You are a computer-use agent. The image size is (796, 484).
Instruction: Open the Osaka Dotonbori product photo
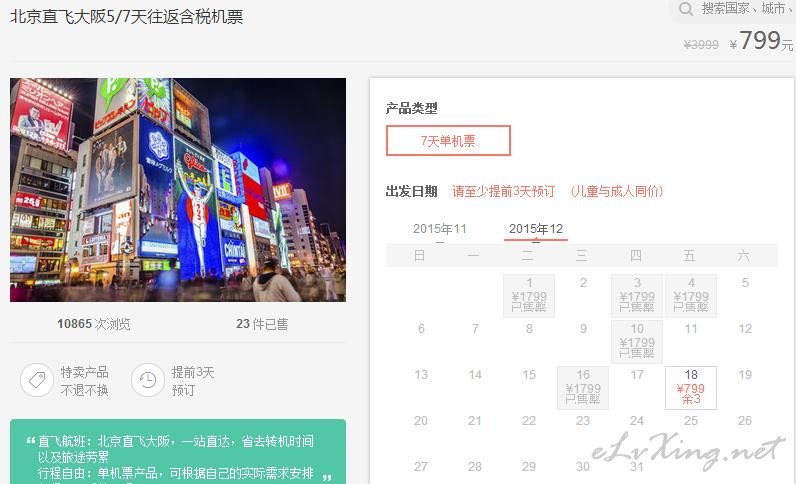[x=178, y=189]
